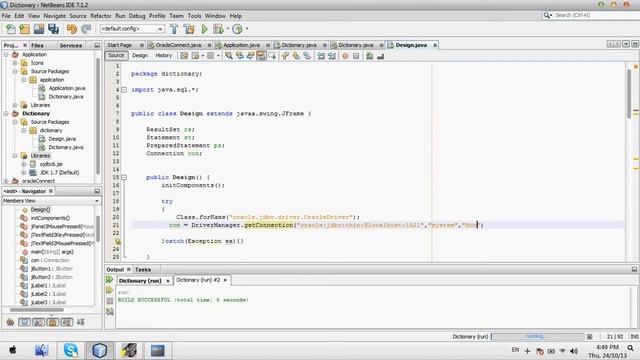The height and width of the screenshot is (360, 640).
Task: Click the lightbulb hint on line 23
Action: (x=118, y=241)
